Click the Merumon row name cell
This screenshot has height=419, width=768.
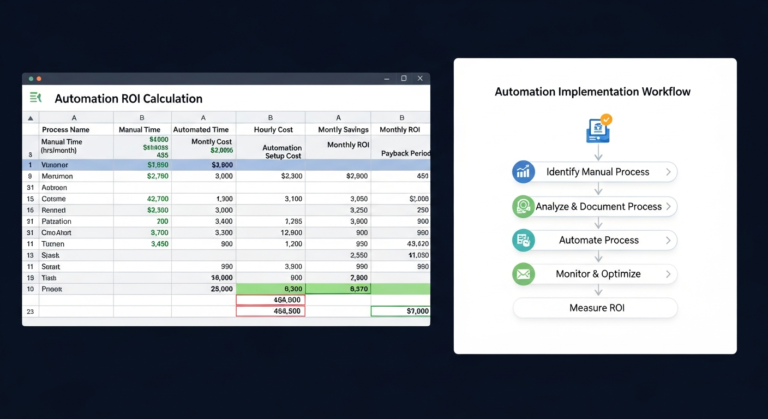pyautogui.click(x=76, y=176)
